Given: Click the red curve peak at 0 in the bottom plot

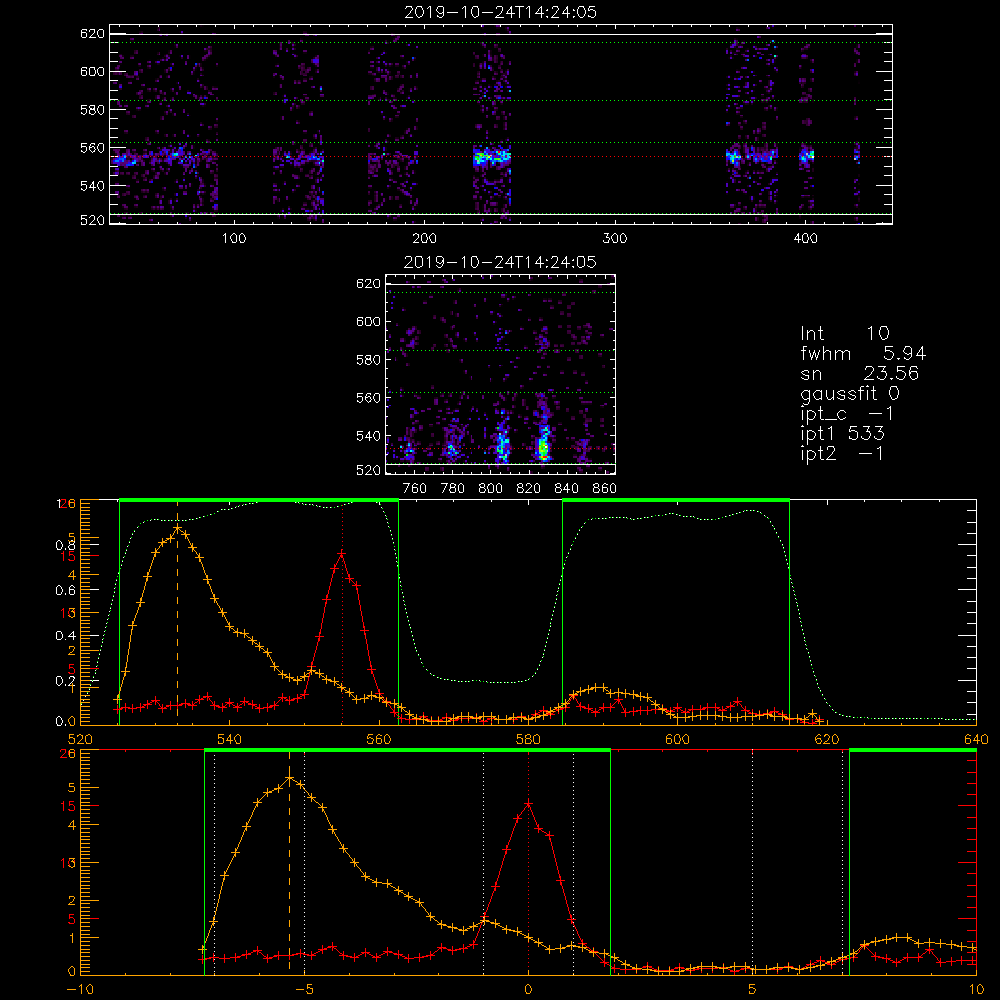Looking at the screenshot, I should pos(528,804).
